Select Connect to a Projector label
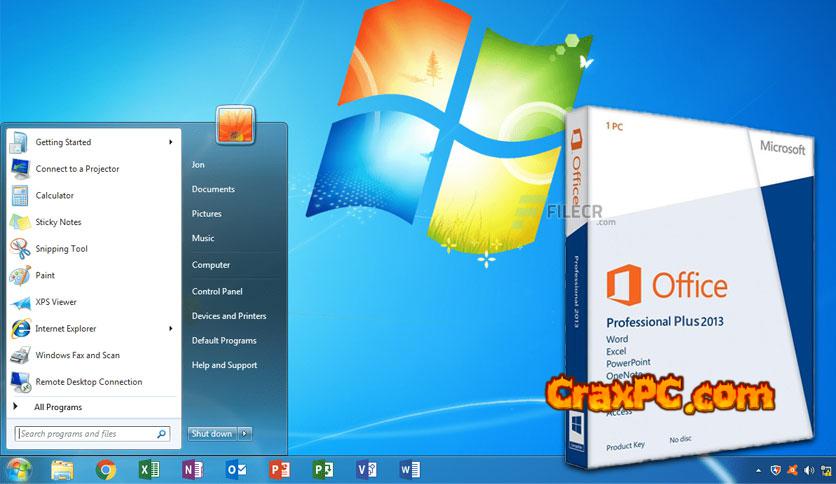The width and height of the screenshot is (836, 484). pos(77,169)
